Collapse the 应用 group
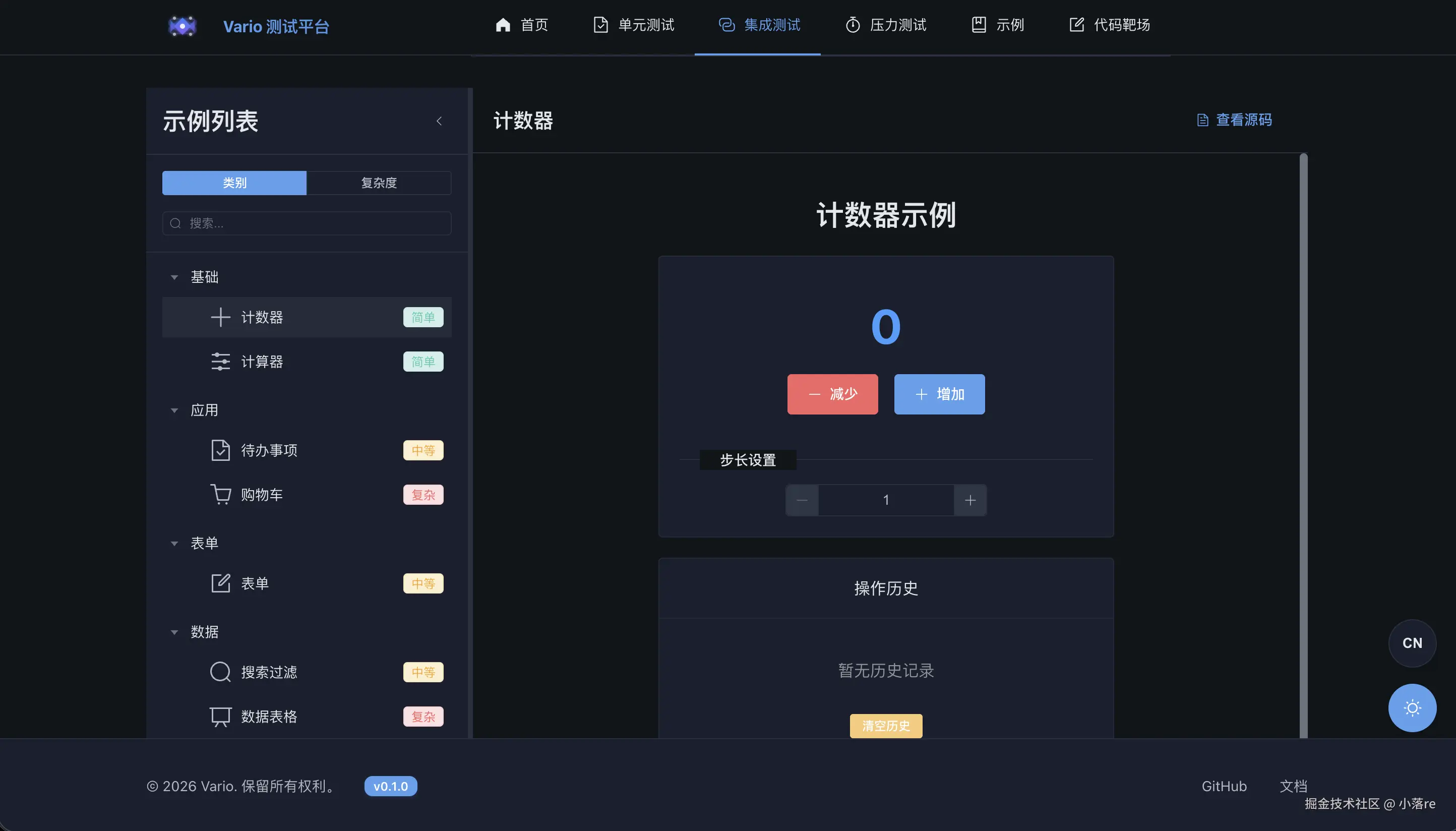 tap(174, 410)
